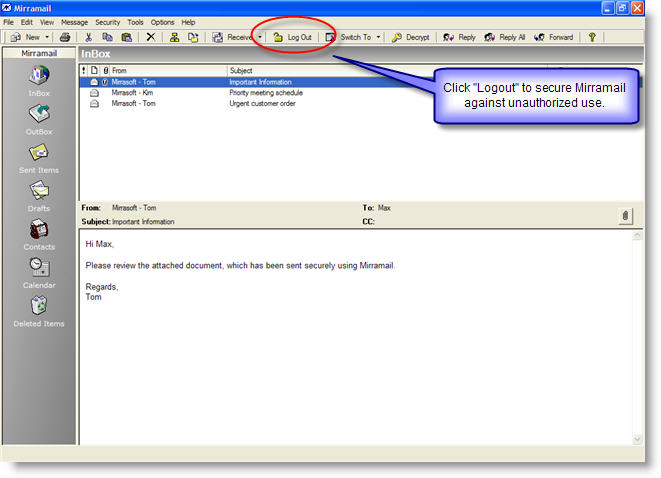Open Deleted Items in sidebar
661x478 pixels.
coord(39,312)
